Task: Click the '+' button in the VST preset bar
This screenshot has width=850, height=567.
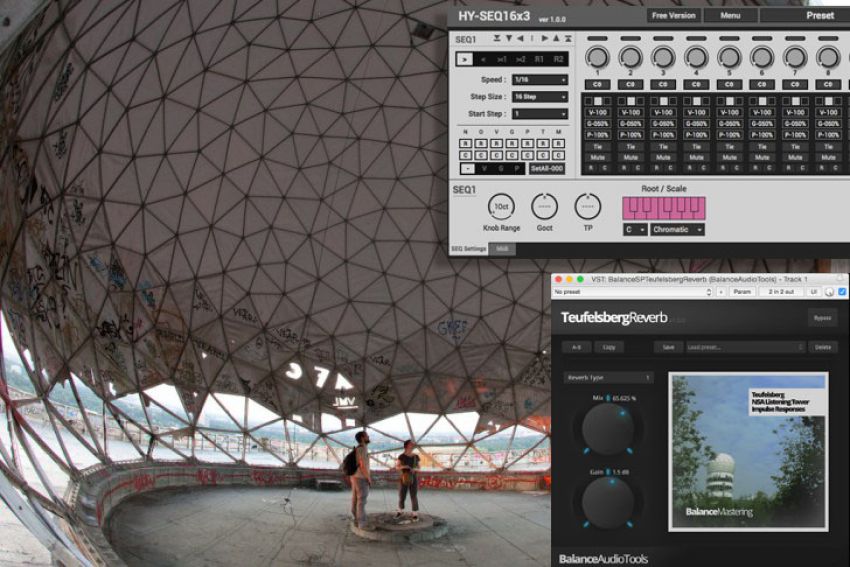Action: 721,292
